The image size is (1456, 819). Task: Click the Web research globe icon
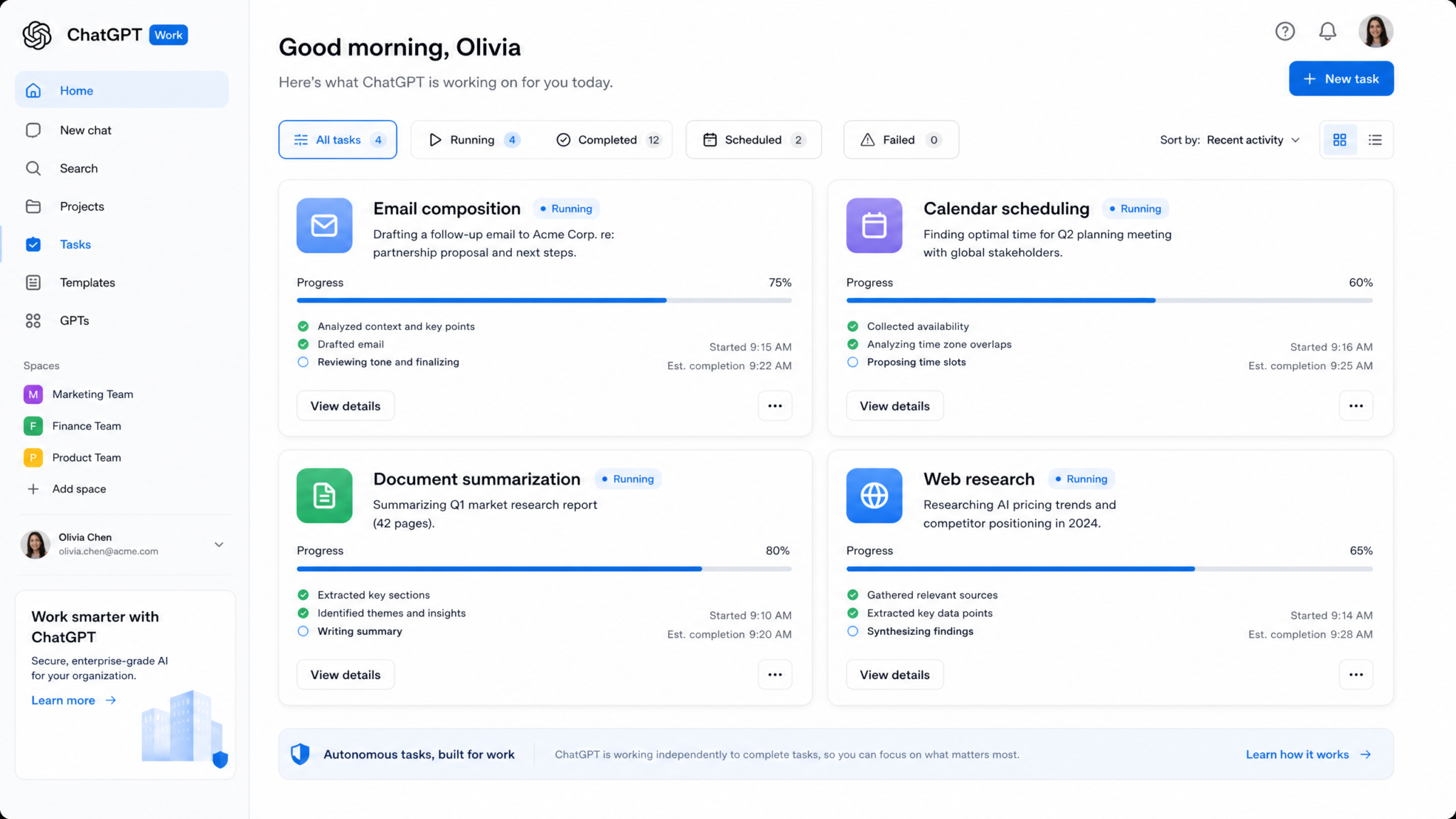click(x=874, y=496)
